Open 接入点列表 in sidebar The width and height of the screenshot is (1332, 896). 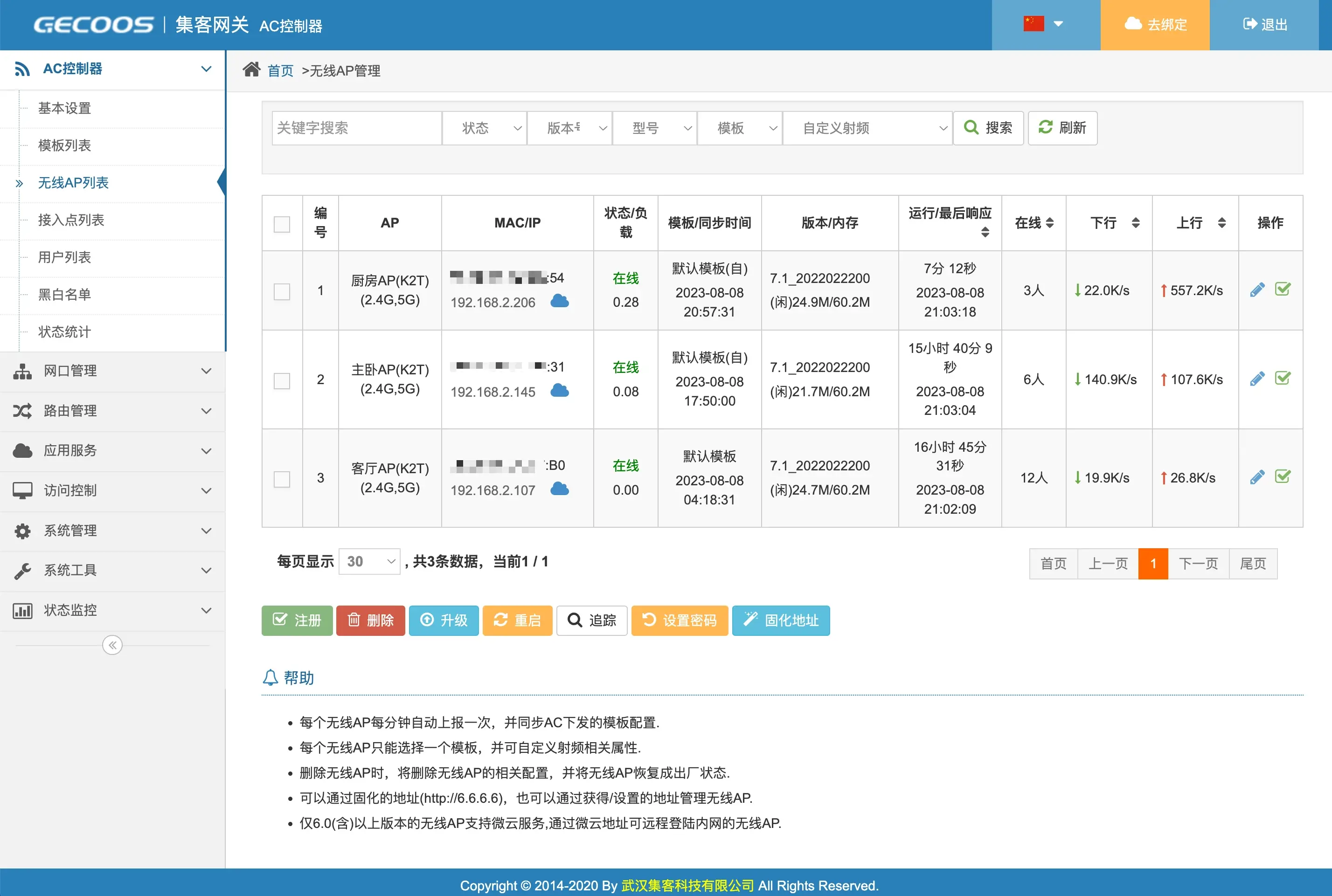pyautogui.click(x=71, y=220)
